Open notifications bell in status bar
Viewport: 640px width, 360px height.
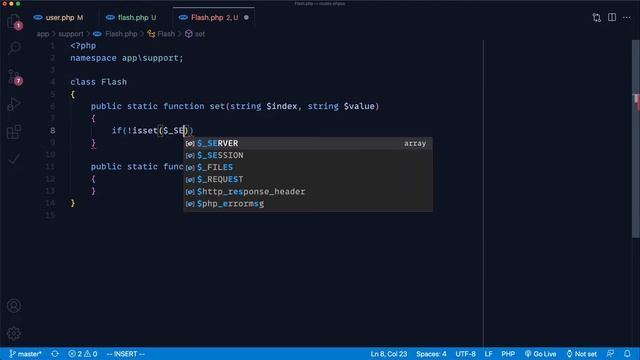click(x=627, y=354)
